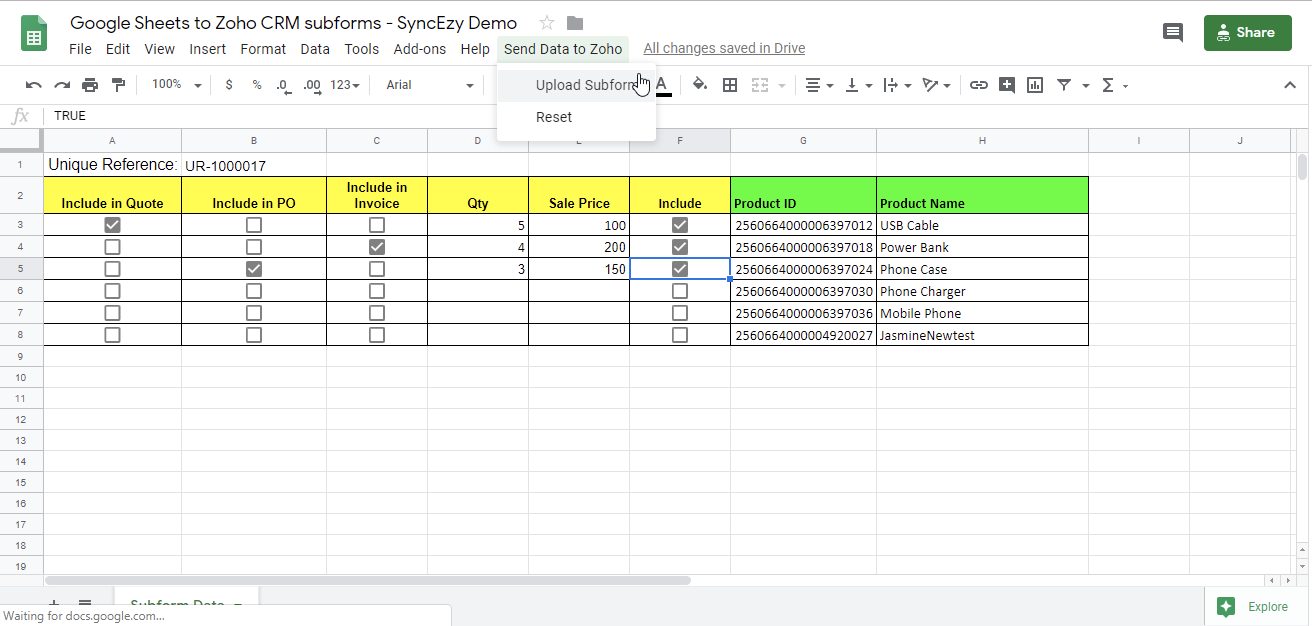The width and height of the screenshot is (1312, 626).
Task: Select the paint format roller icon
Action: (x=118, y=86)
